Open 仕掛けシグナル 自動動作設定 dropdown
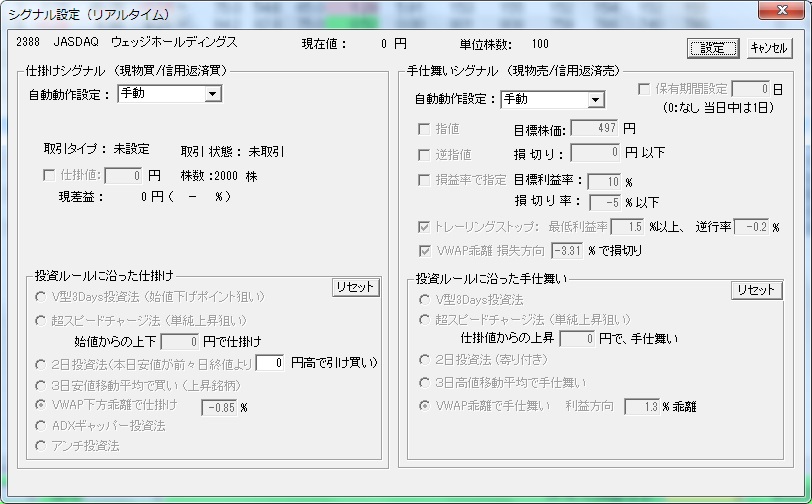Screen dimensions: 812x504 [212, 94]
